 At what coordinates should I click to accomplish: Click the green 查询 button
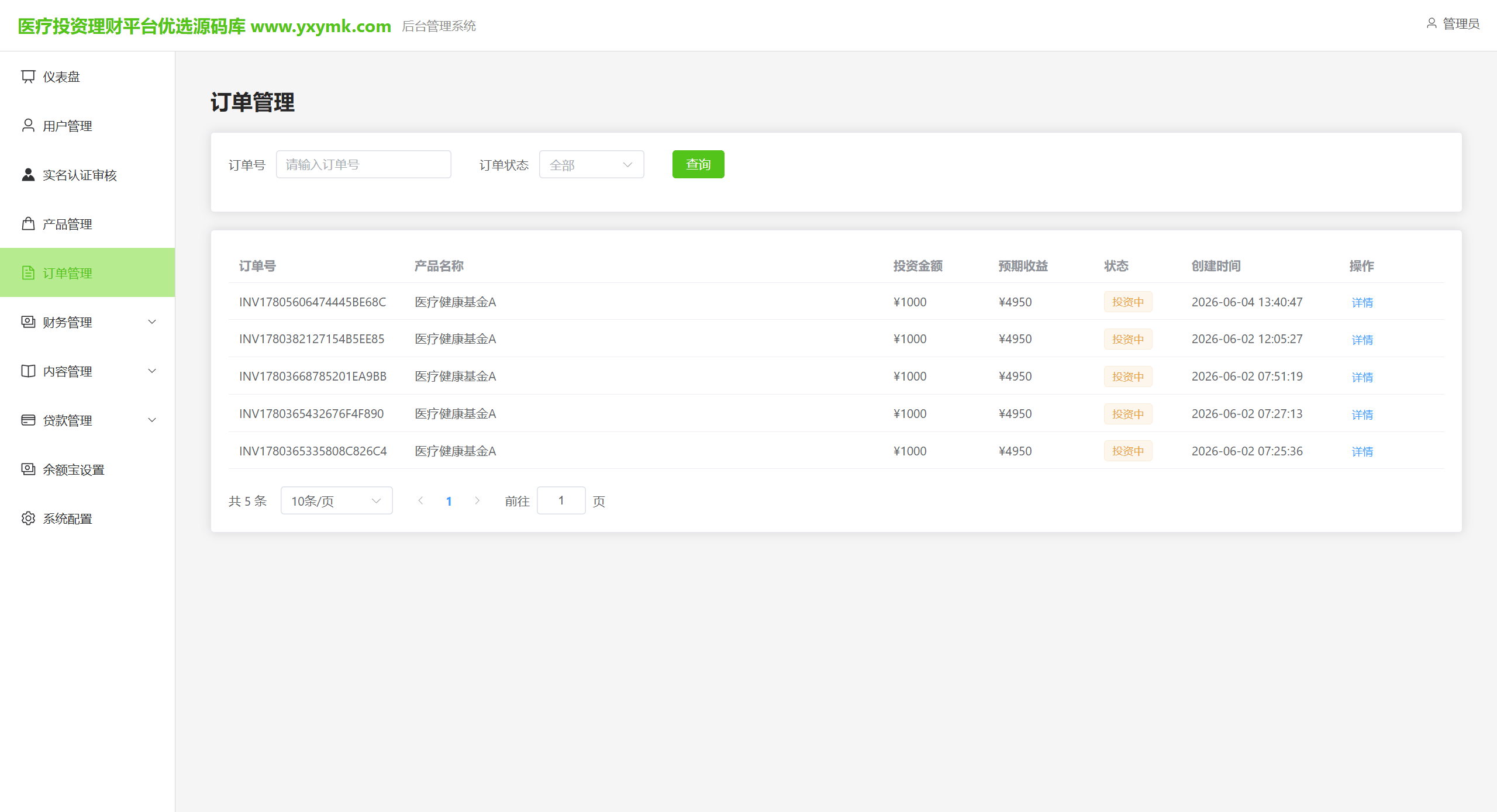[x=698, y=165]
